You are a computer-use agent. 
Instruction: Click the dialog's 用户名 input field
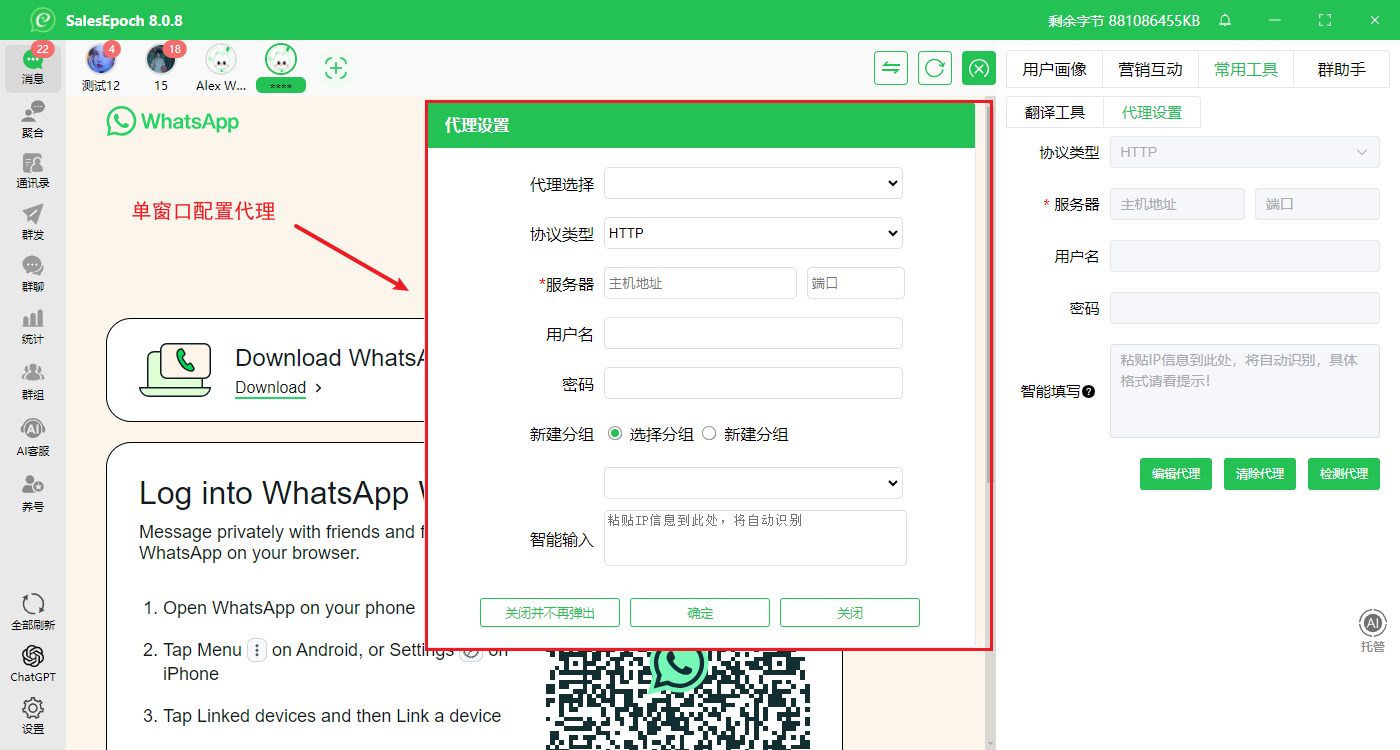(x=753, y=333)
